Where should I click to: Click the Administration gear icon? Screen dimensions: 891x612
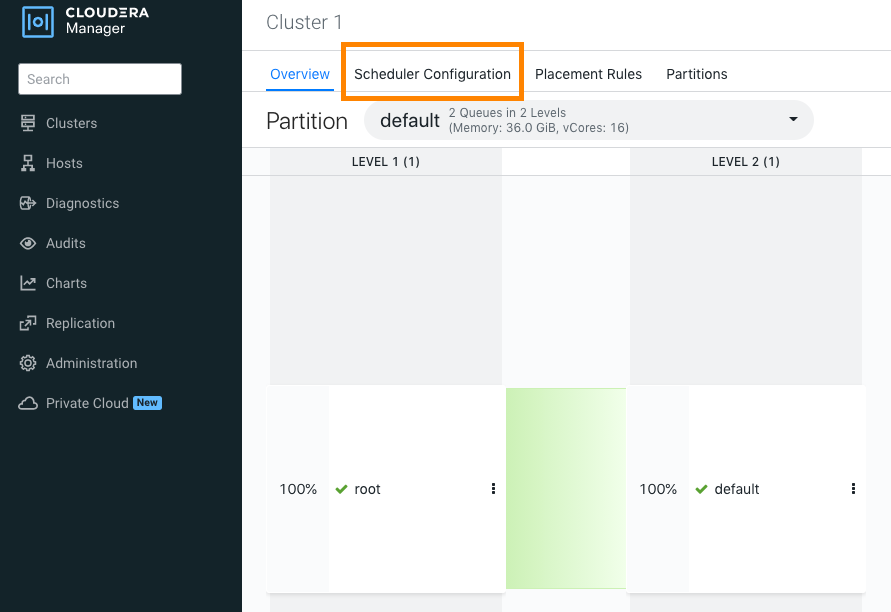[28, 363]
